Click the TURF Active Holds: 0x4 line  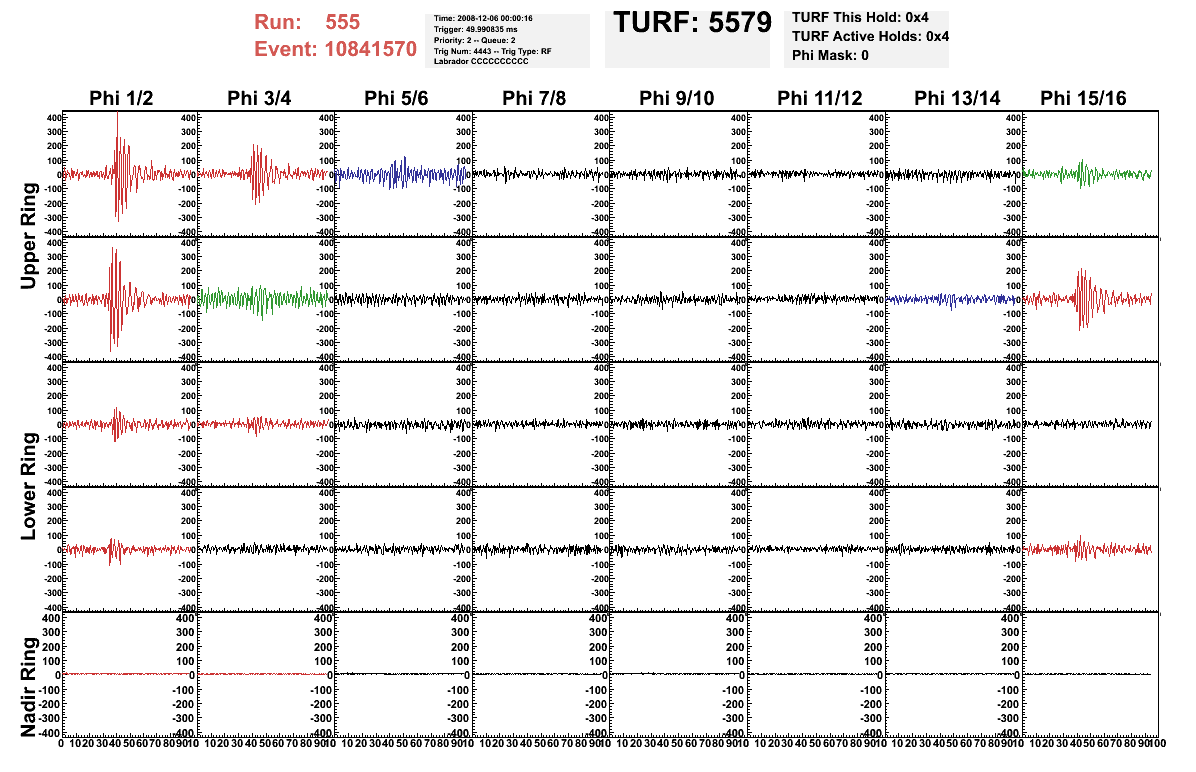coord(870,36)
